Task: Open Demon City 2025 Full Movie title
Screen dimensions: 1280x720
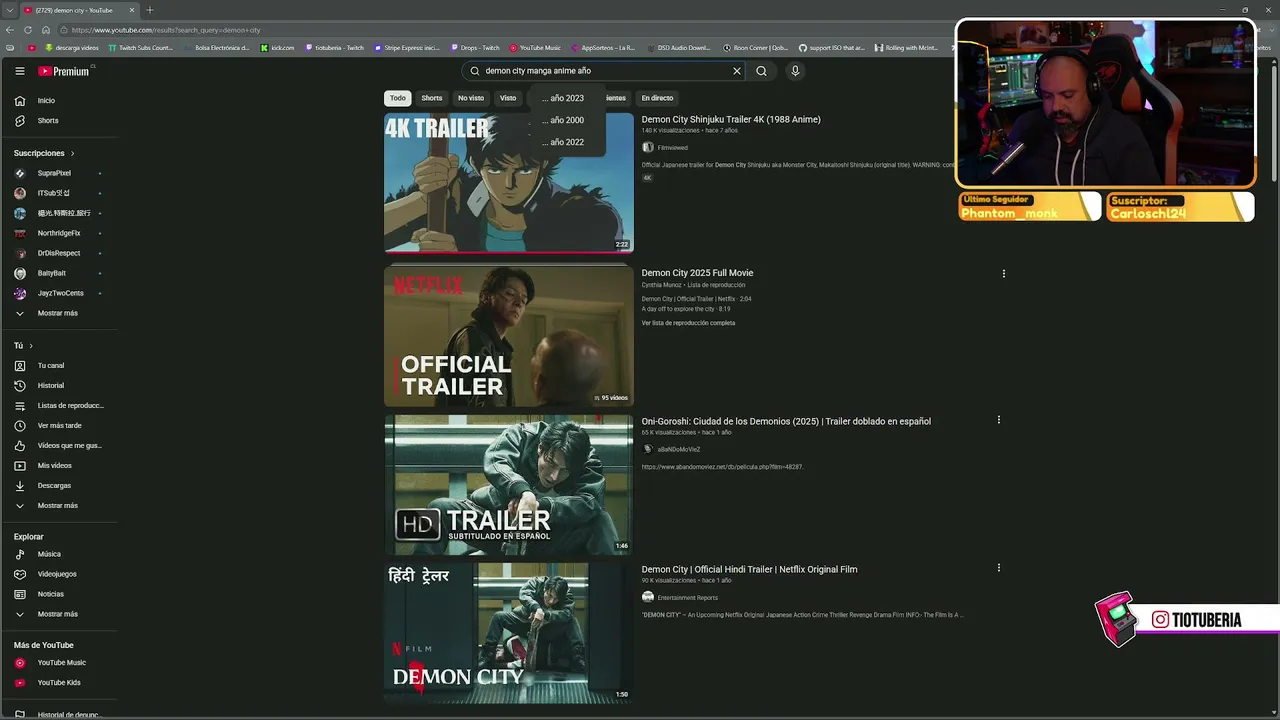Action: point(697,273)
